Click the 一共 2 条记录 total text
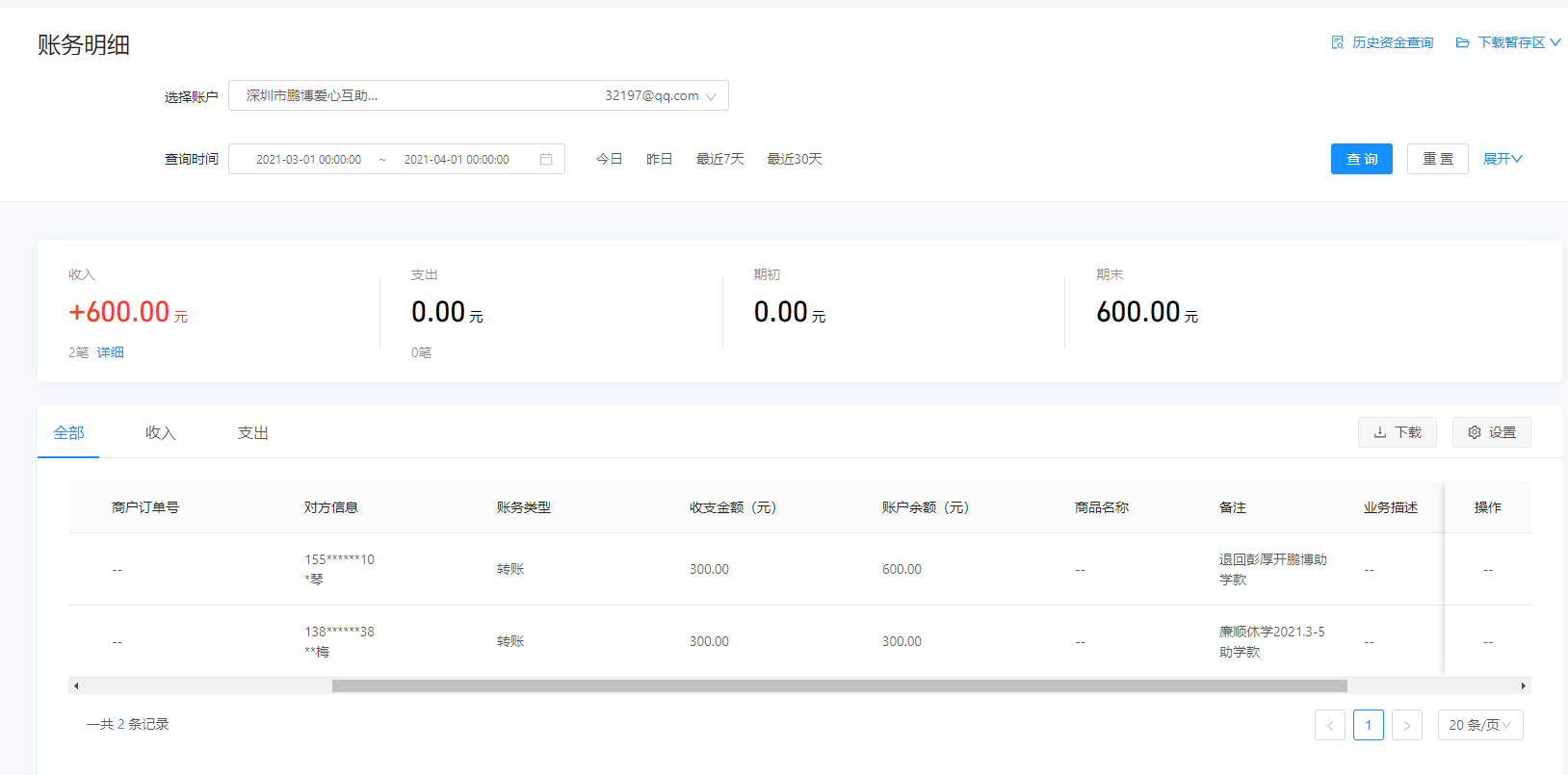Screen dimensions: 1568x775 (x=128, y=724)
